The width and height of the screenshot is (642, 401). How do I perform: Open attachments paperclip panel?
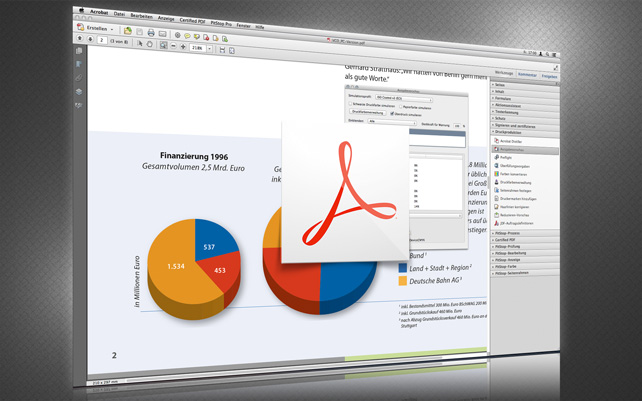79,78
